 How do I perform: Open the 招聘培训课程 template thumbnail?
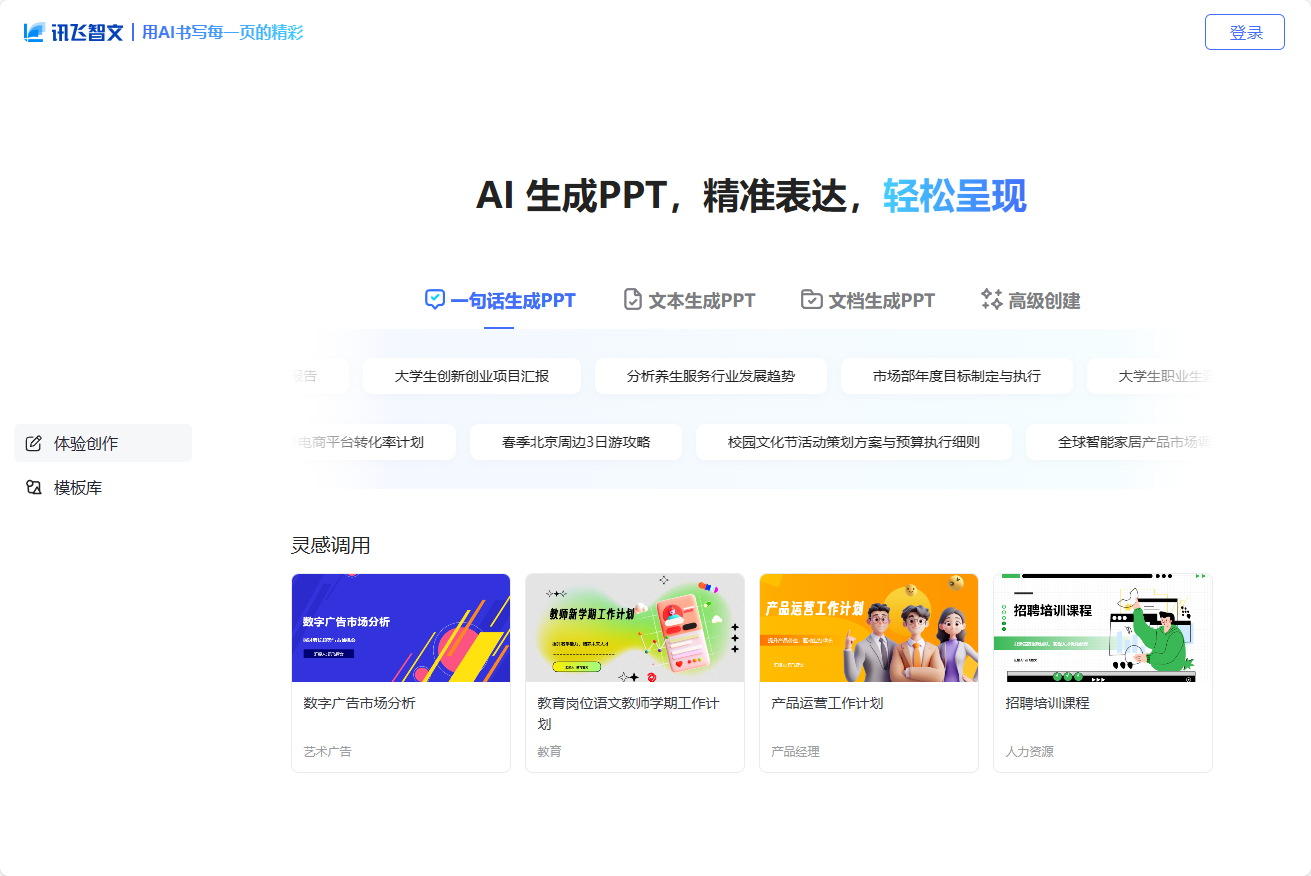point(1102,627)
